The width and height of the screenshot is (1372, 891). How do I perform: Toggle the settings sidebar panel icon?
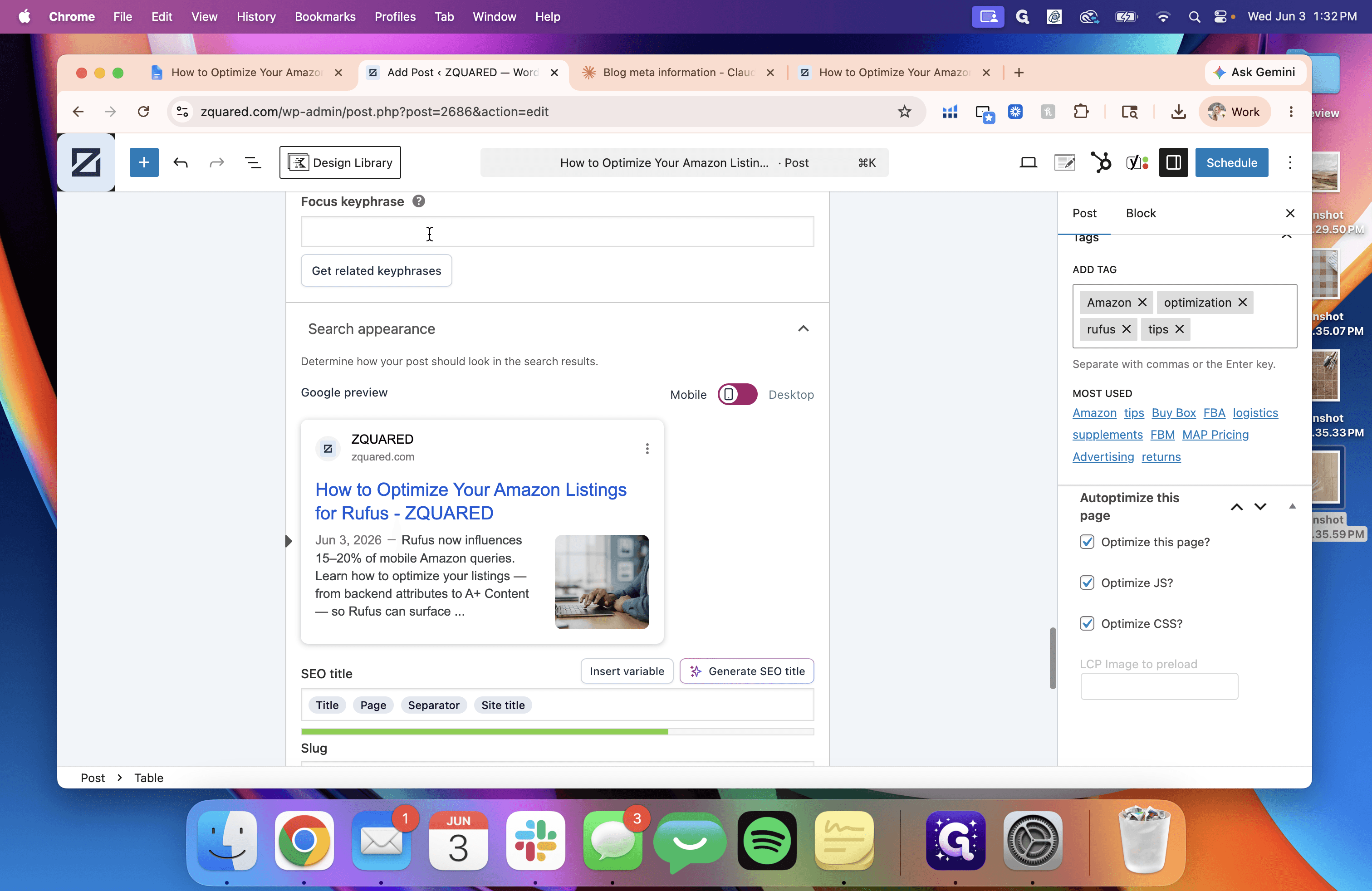click(x=1173, y=162)
